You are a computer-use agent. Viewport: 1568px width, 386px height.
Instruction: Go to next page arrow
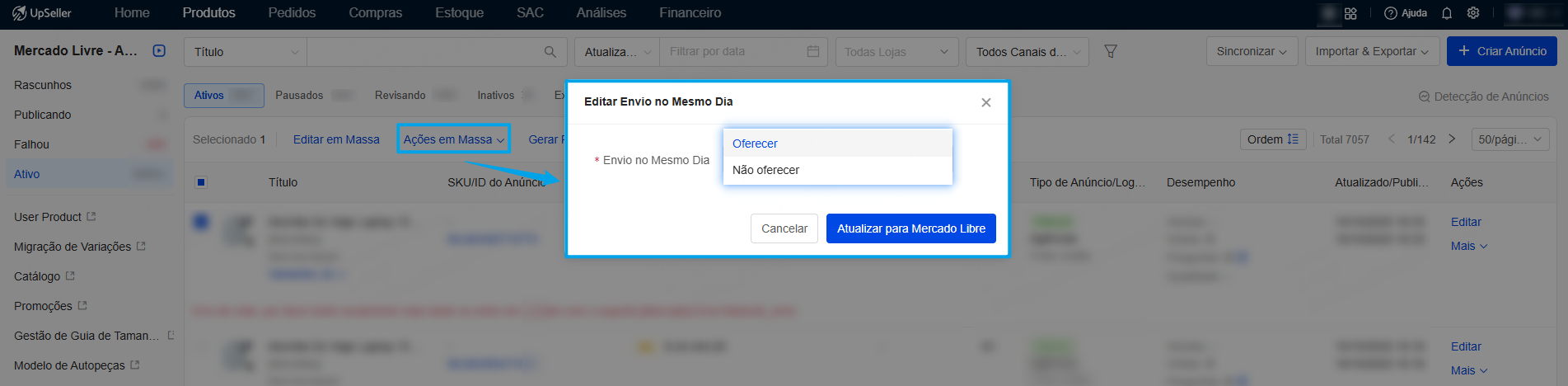point(1452,139)
